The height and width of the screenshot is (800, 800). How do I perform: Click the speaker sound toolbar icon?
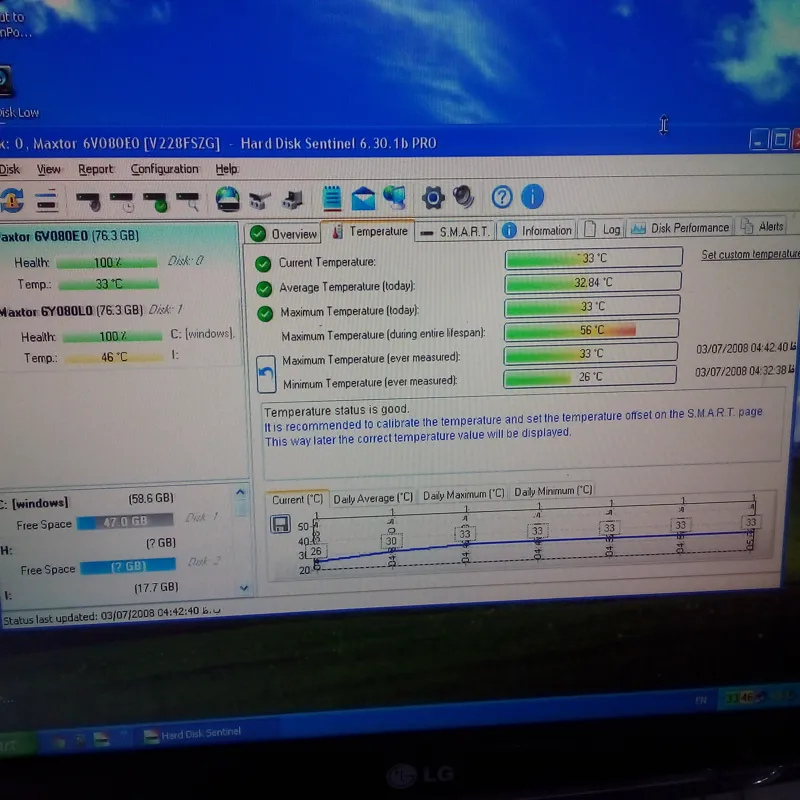pyautogui.click(x=464, y=197)
